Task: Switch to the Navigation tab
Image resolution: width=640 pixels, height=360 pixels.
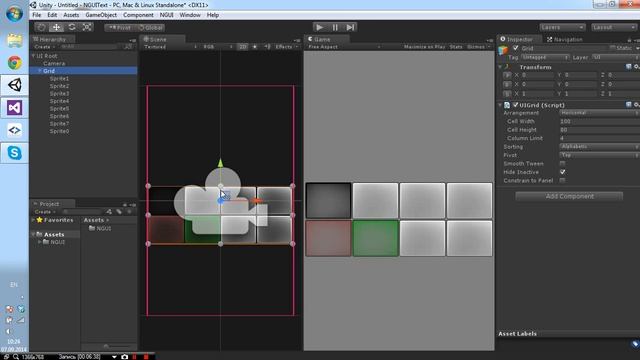Action: point(564,39)
